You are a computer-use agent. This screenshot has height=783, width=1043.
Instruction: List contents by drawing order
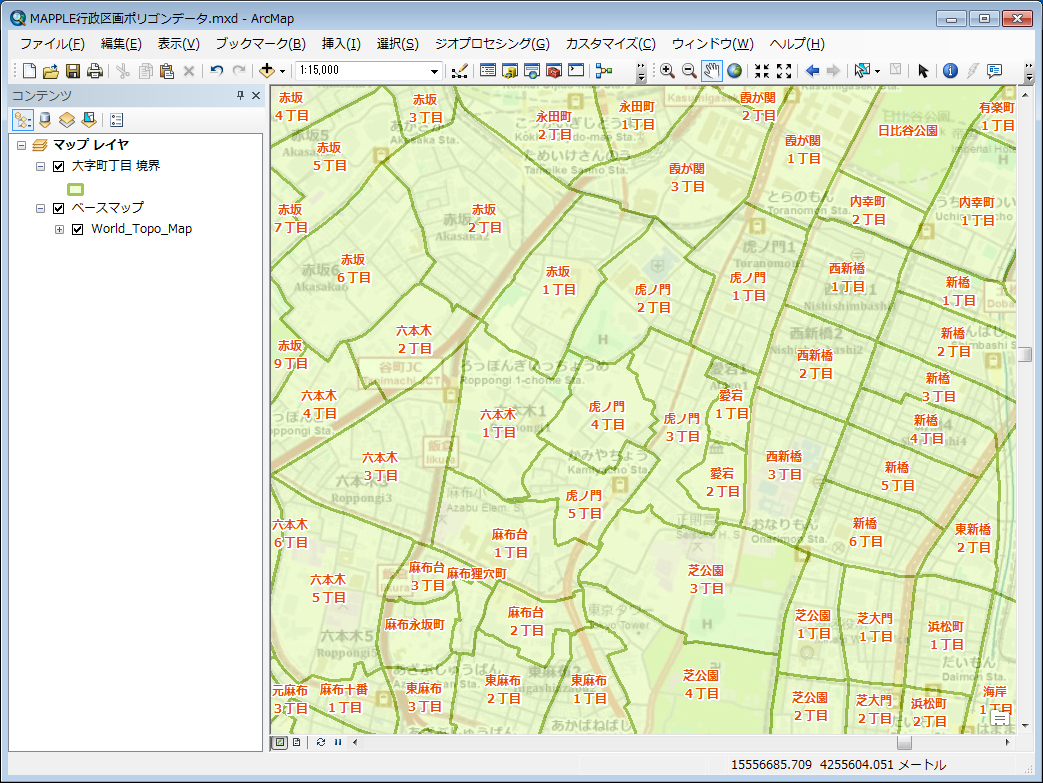tap(23, 120)
